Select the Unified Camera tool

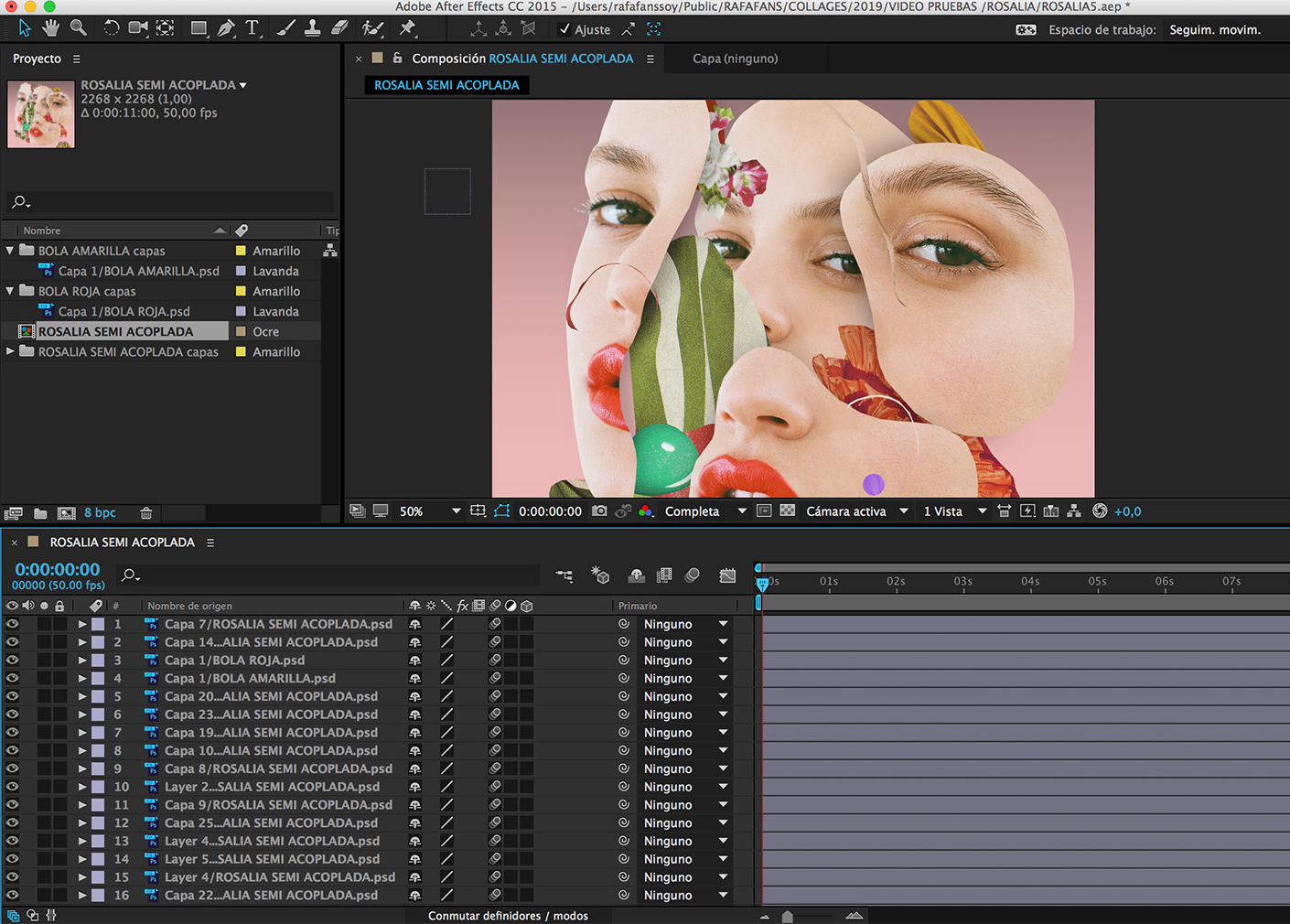pos(138,28)
